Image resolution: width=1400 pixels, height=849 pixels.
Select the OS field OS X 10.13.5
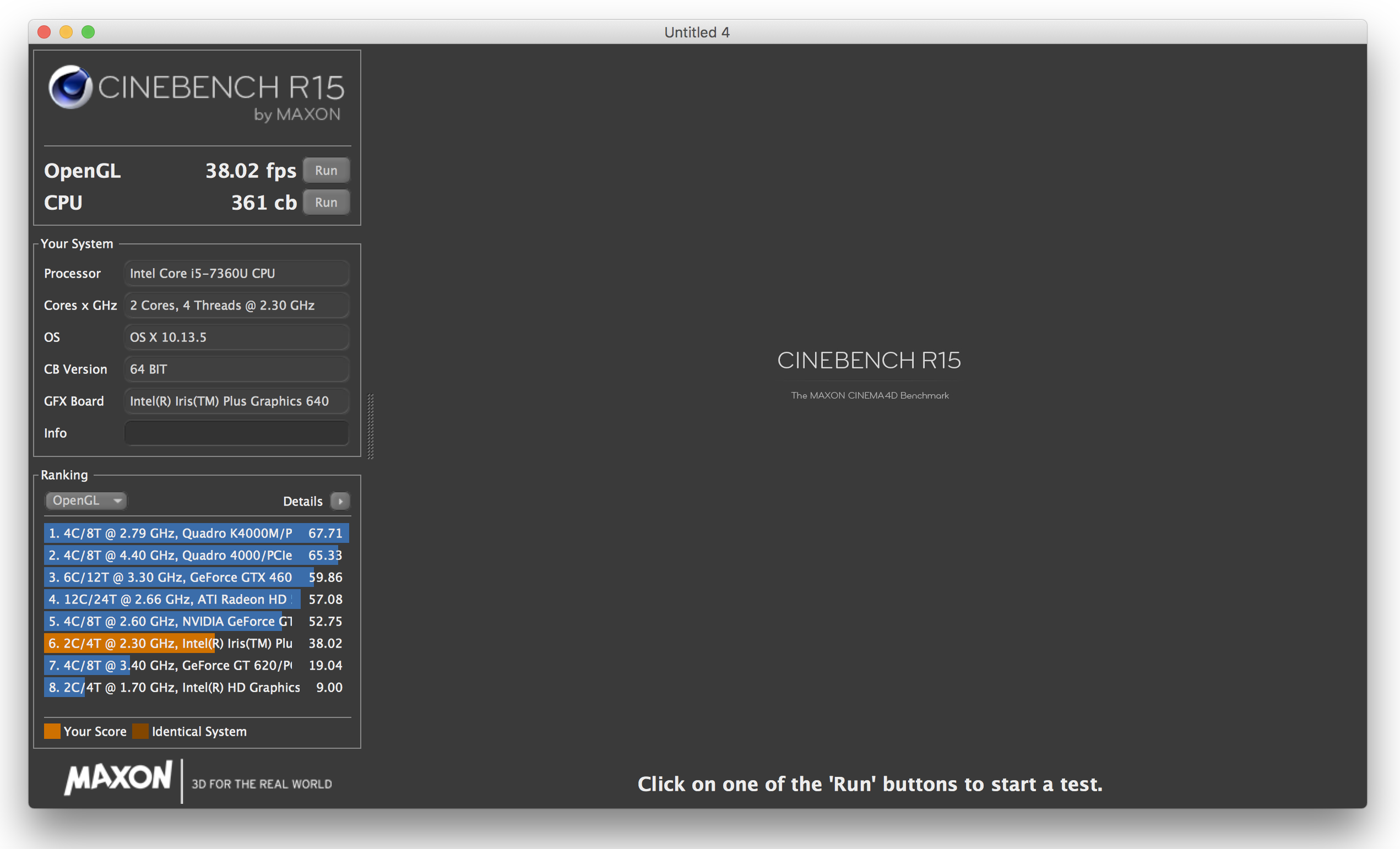236,337
